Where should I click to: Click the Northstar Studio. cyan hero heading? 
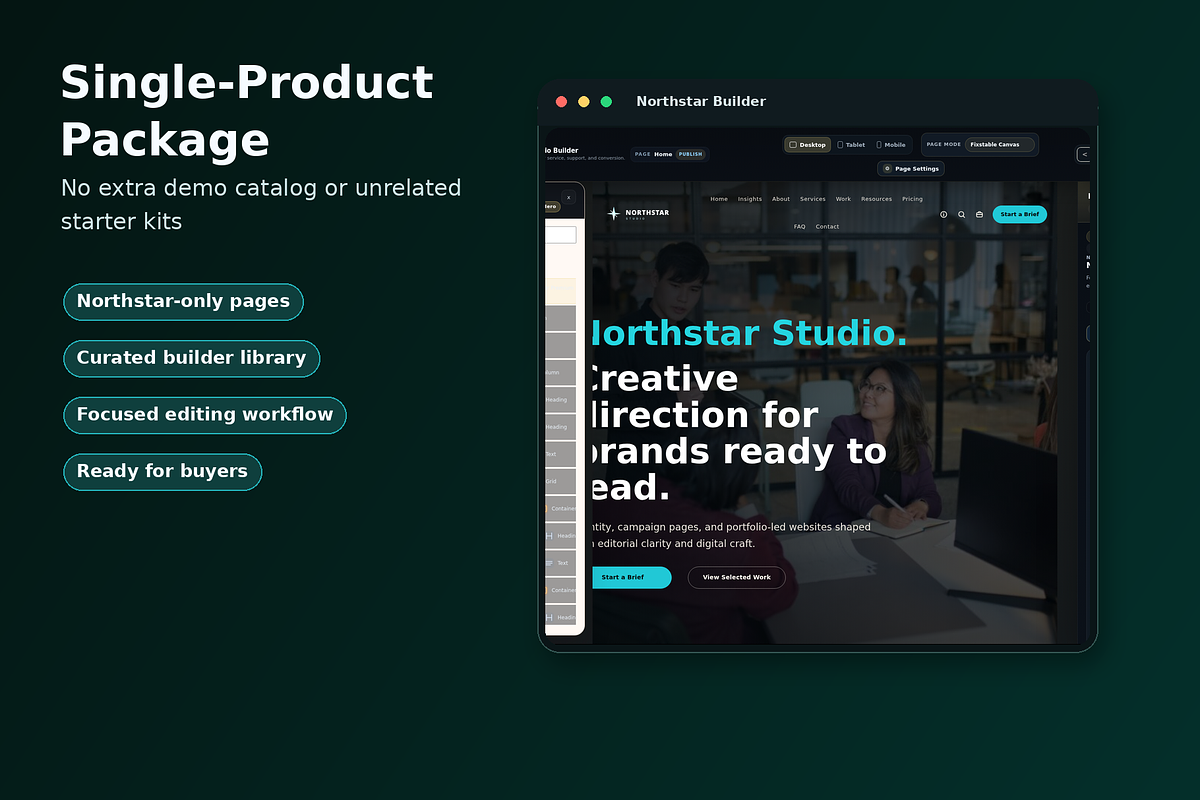click(750, 333)
